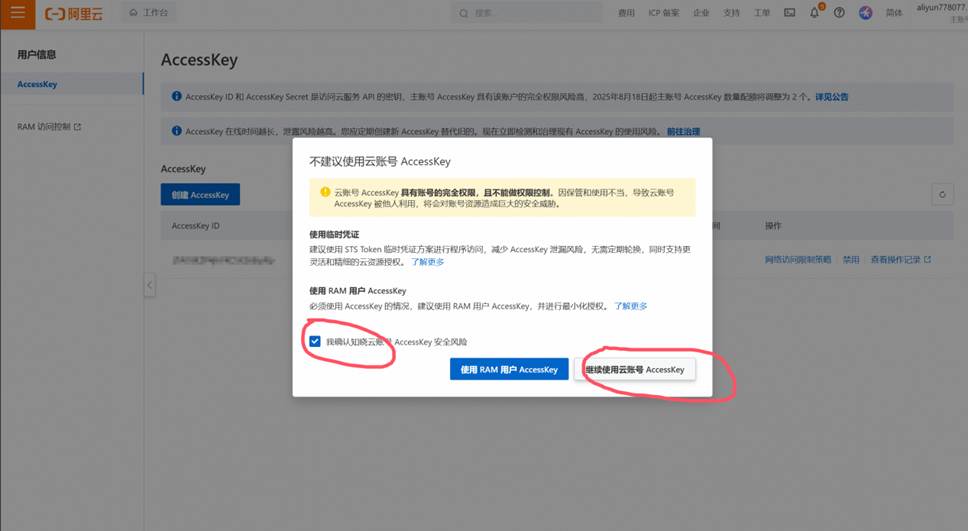968x531 pixels.
Task: Open the help question mark icon
Action: (839, 13)
